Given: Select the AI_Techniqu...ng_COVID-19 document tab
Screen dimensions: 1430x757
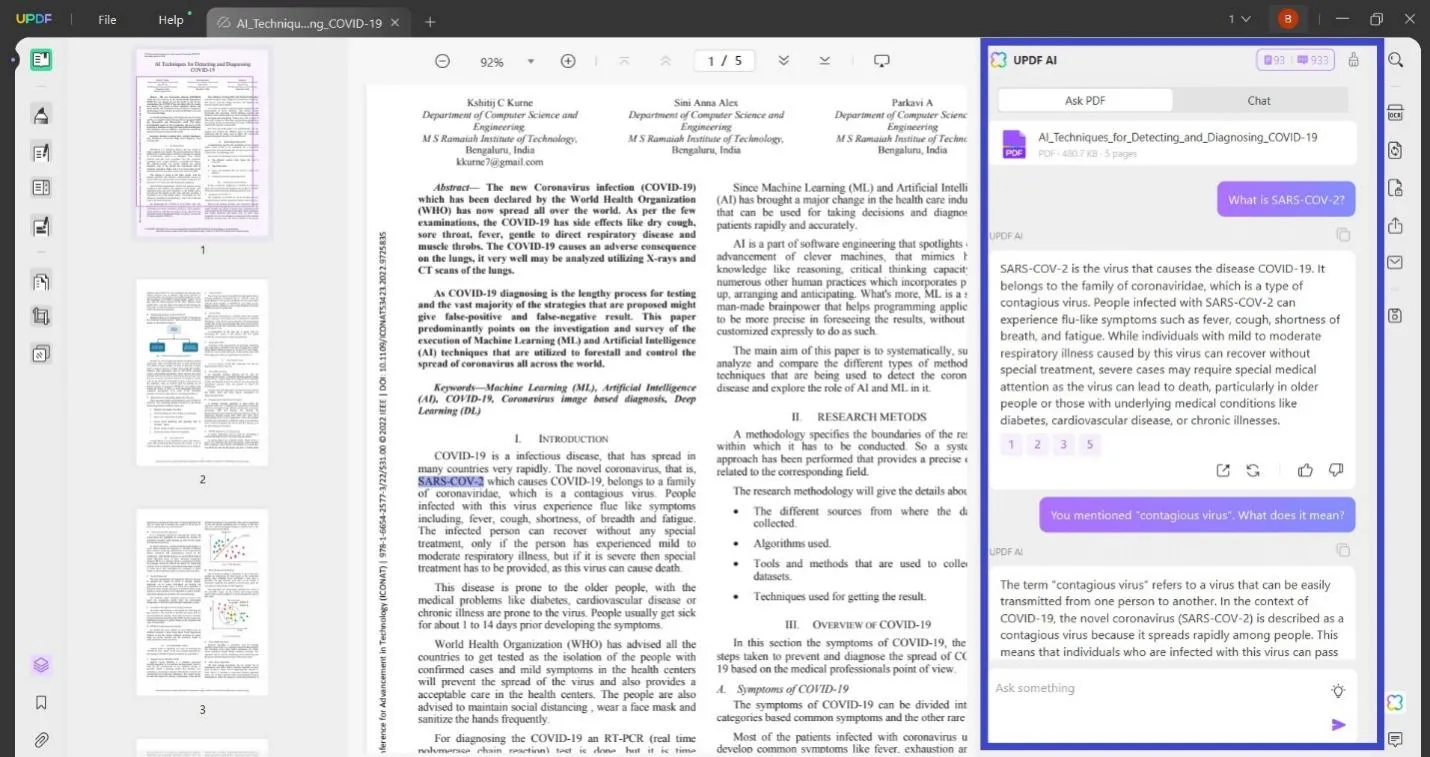Looking at the screenshot, I should point(309,22).
